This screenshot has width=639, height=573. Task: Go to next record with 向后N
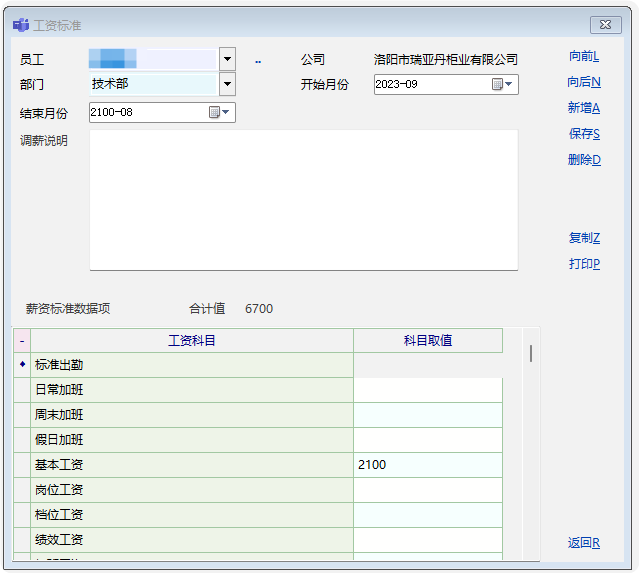[x=583, y=82]
